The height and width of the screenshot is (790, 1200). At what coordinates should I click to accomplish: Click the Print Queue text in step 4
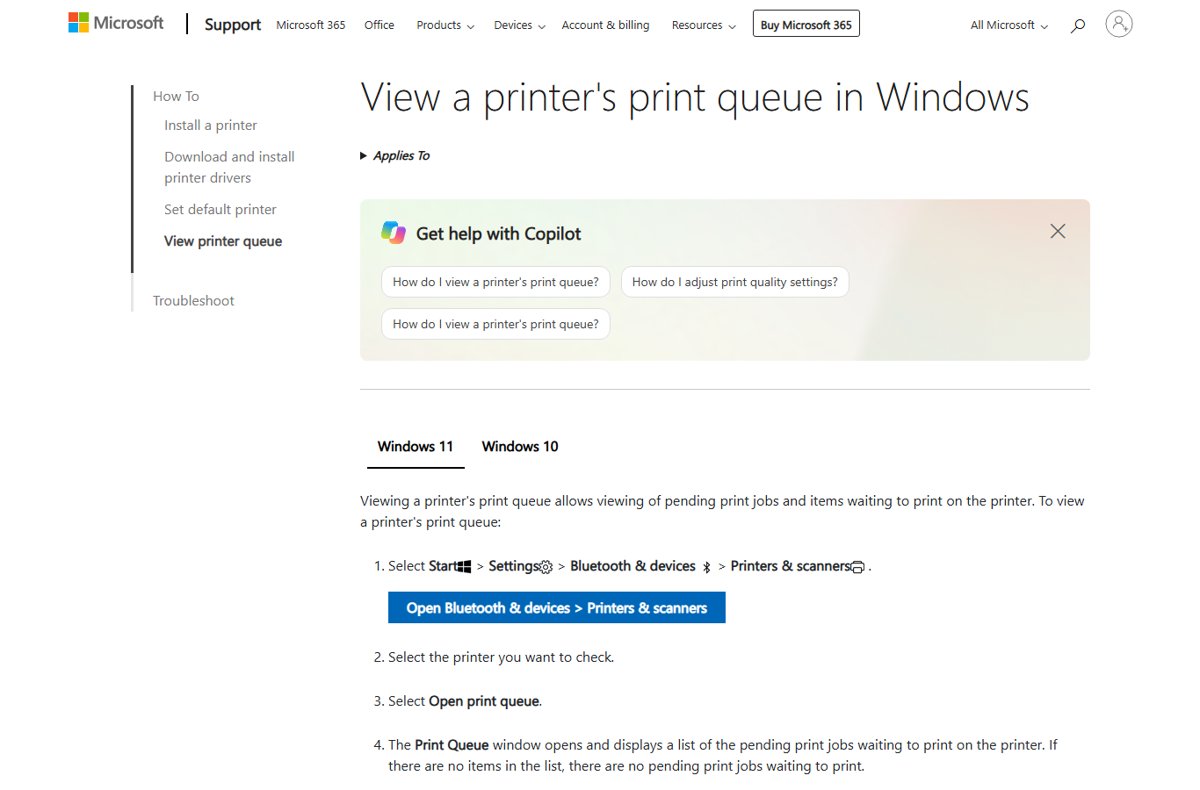pyautogui.click(x=452, y=745)
